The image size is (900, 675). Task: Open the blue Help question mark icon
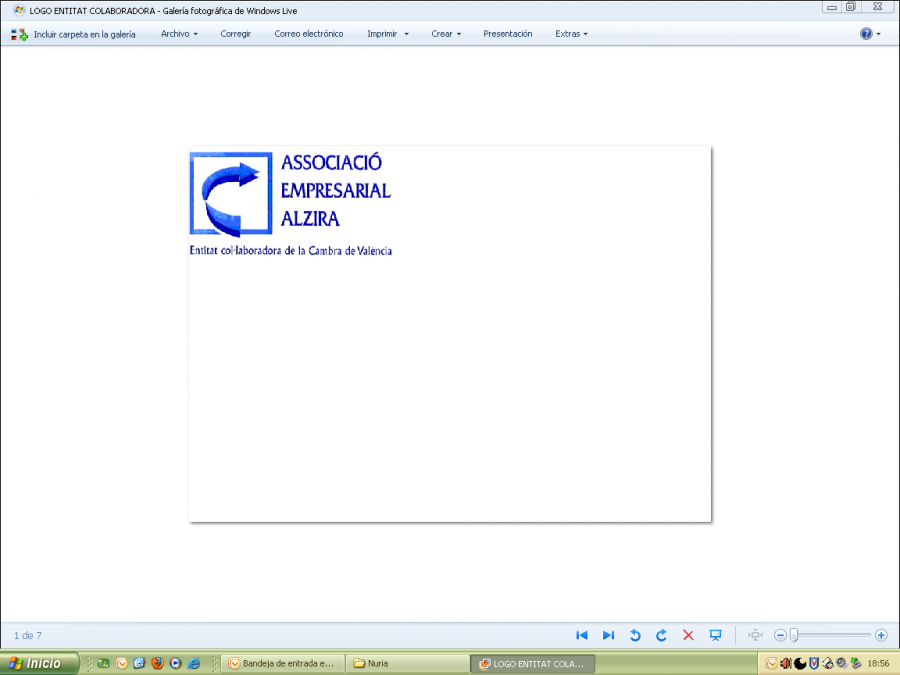click(866, 34)
